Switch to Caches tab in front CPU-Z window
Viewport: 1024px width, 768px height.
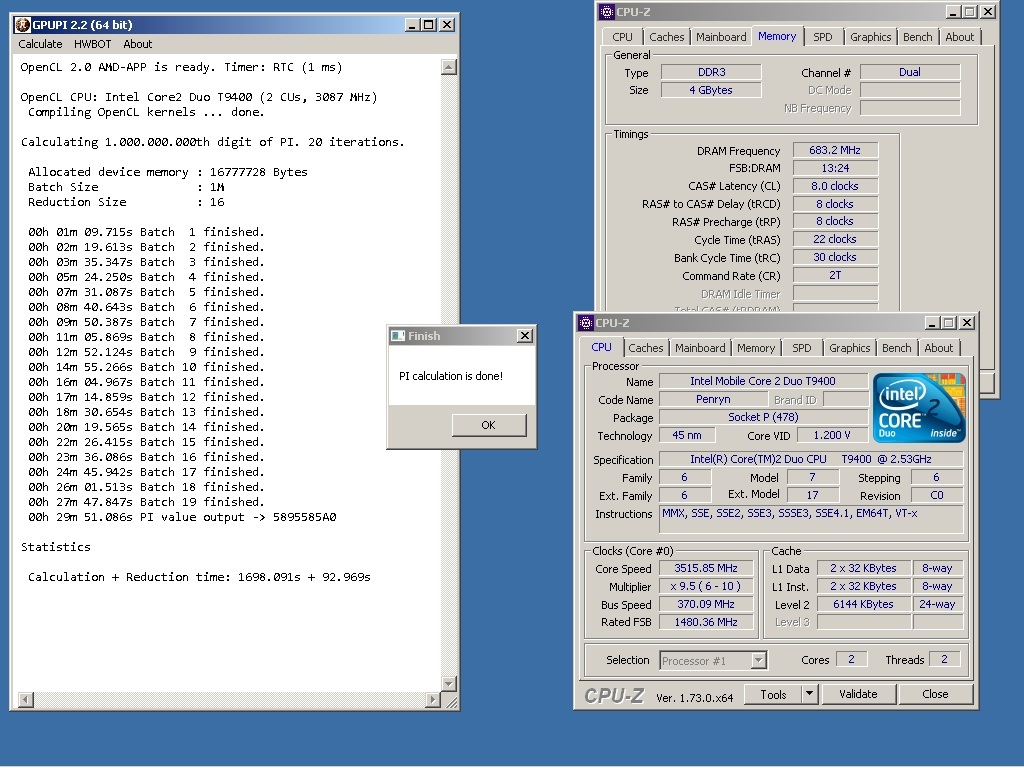[x=646, y=348]
